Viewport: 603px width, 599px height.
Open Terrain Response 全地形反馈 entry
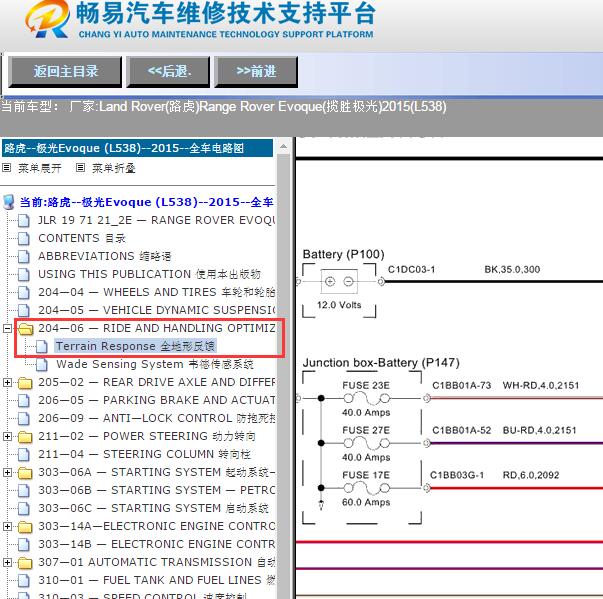tap(135, 346)
